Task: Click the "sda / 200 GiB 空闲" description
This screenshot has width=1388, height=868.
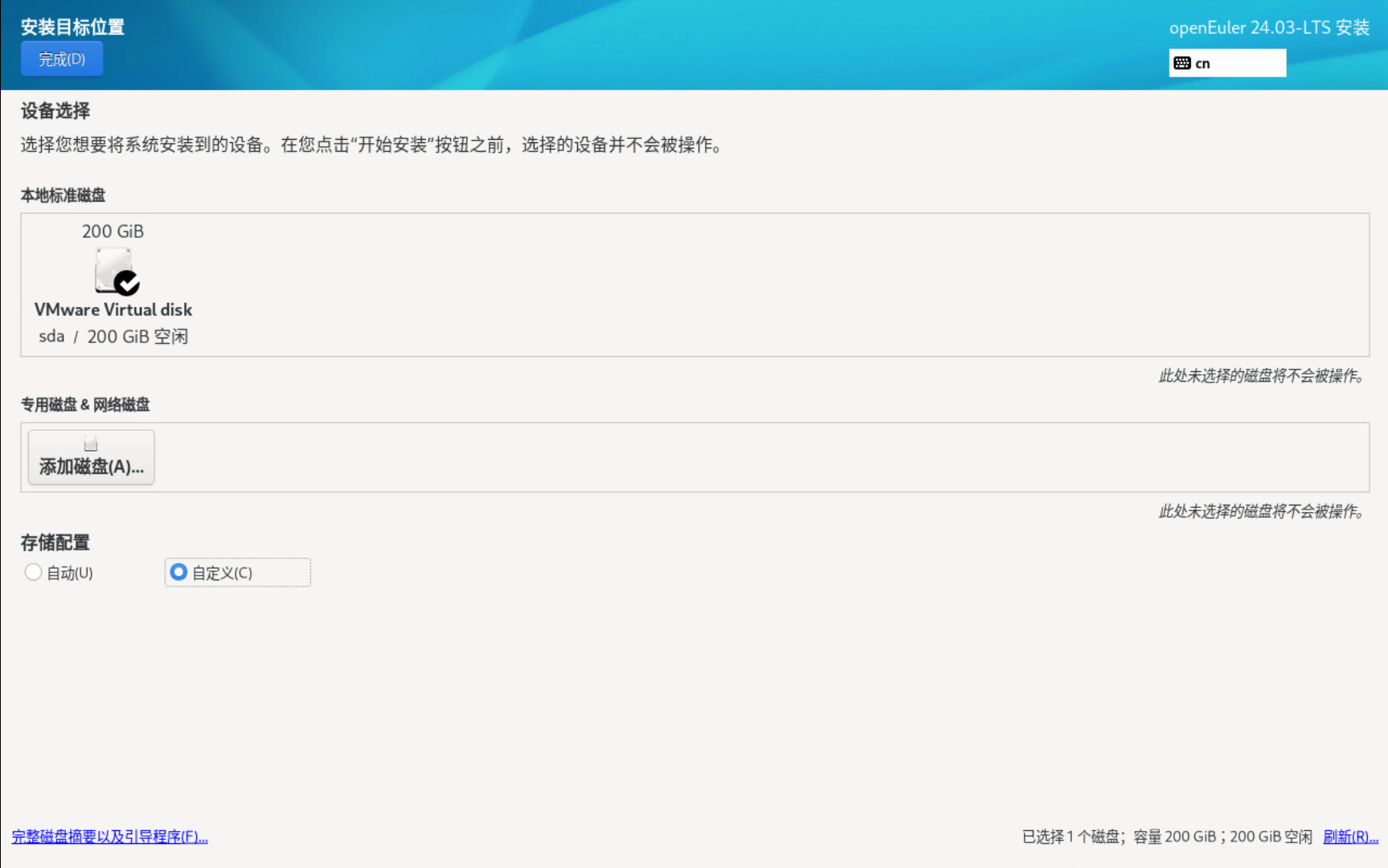Action: pos(113,337)
